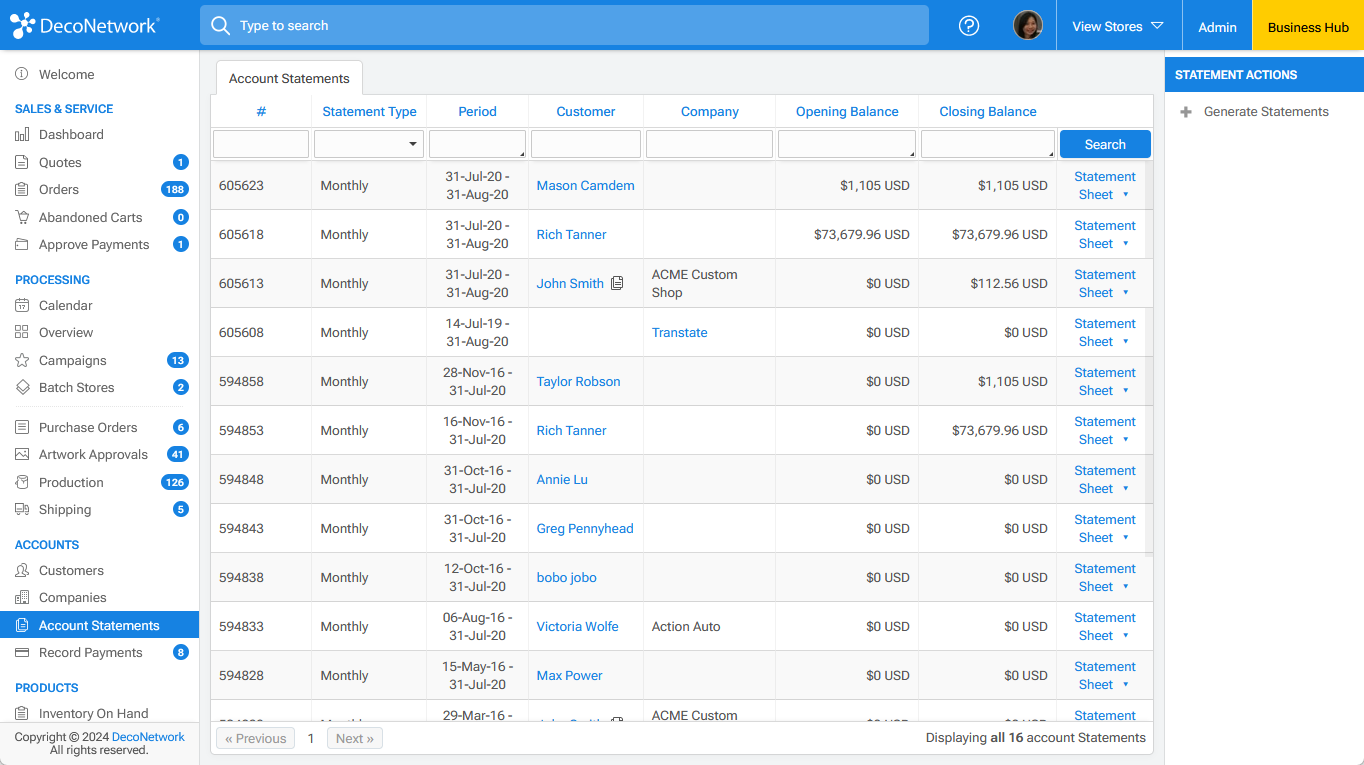
Task: Click the Calendar icon in Processing
Action: coord(22,306)
